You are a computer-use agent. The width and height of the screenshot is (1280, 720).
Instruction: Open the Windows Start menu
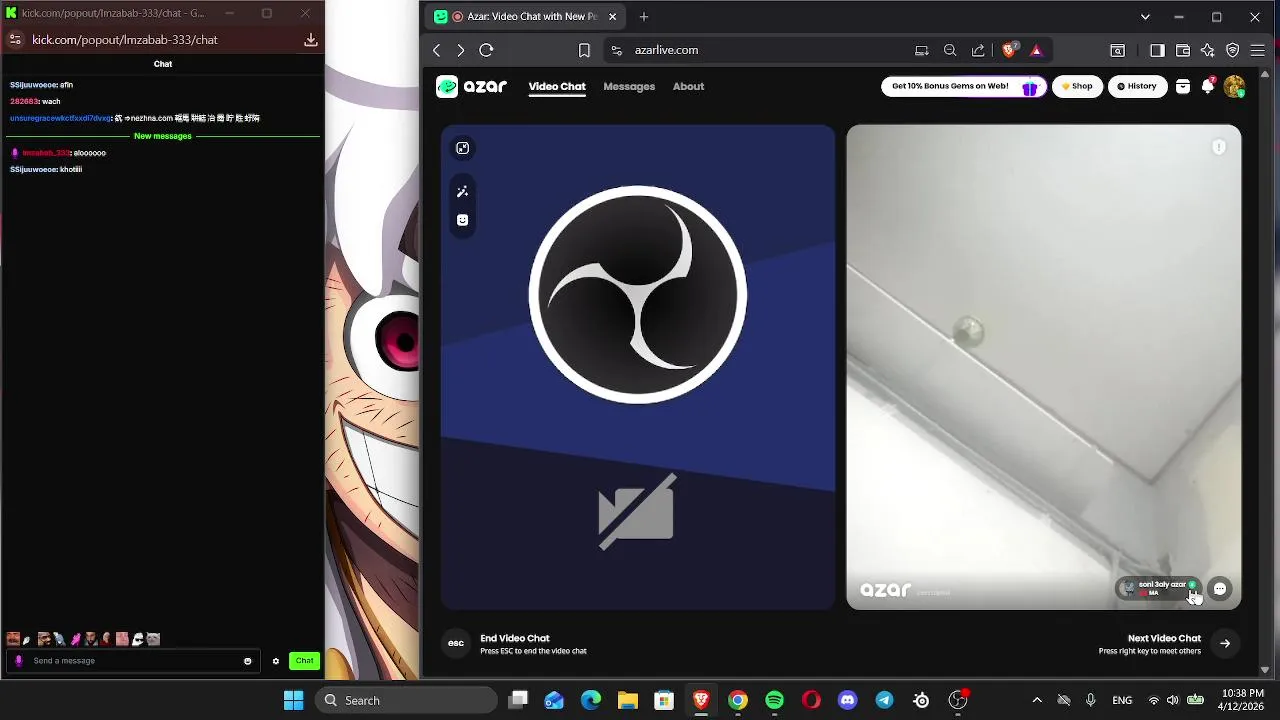(x=293, y=700)
